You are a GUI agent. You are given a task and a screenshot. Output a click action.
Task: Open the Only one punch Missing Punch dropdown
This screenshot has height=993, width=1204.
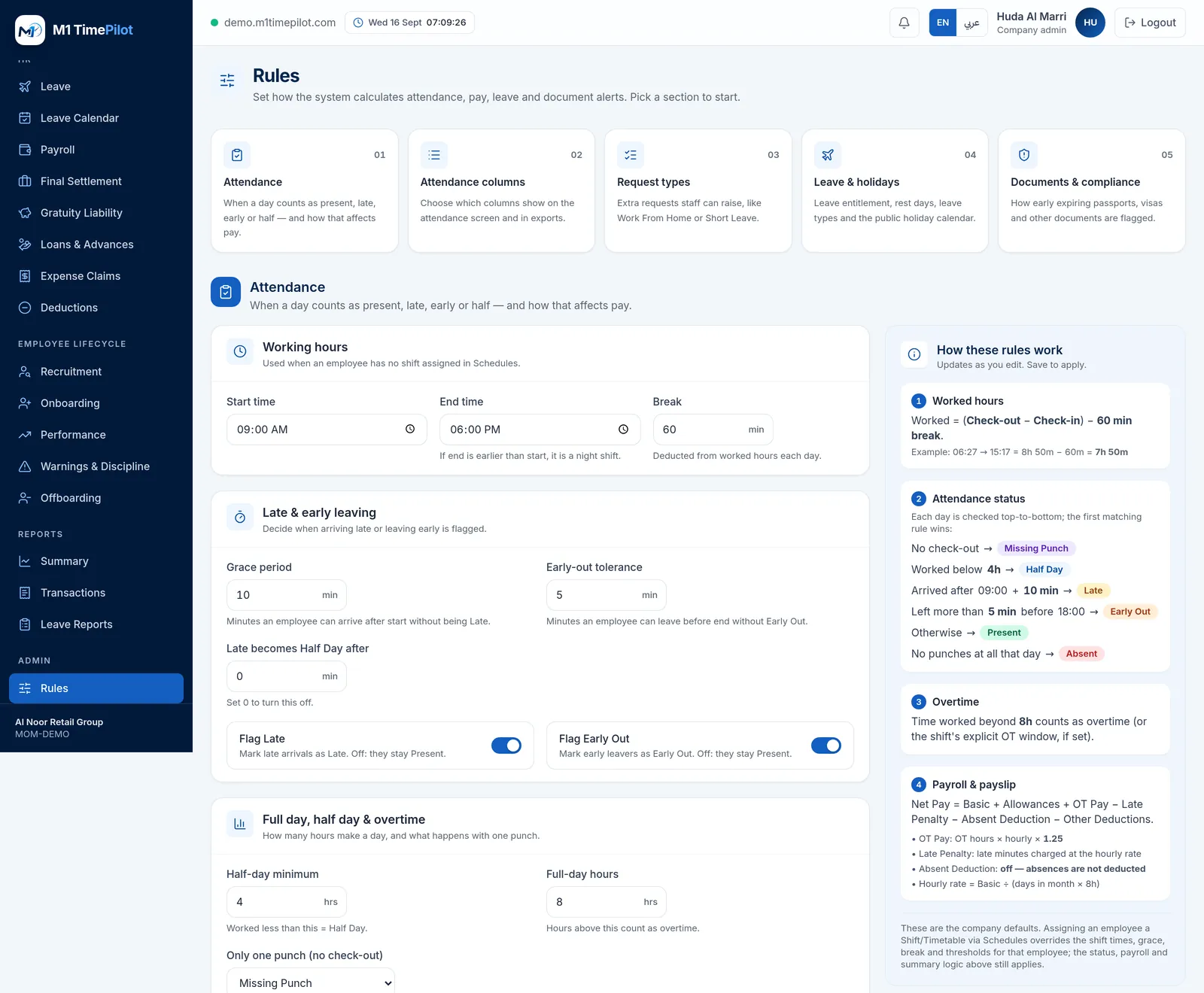pyautogui.click(x=311, y=981)
